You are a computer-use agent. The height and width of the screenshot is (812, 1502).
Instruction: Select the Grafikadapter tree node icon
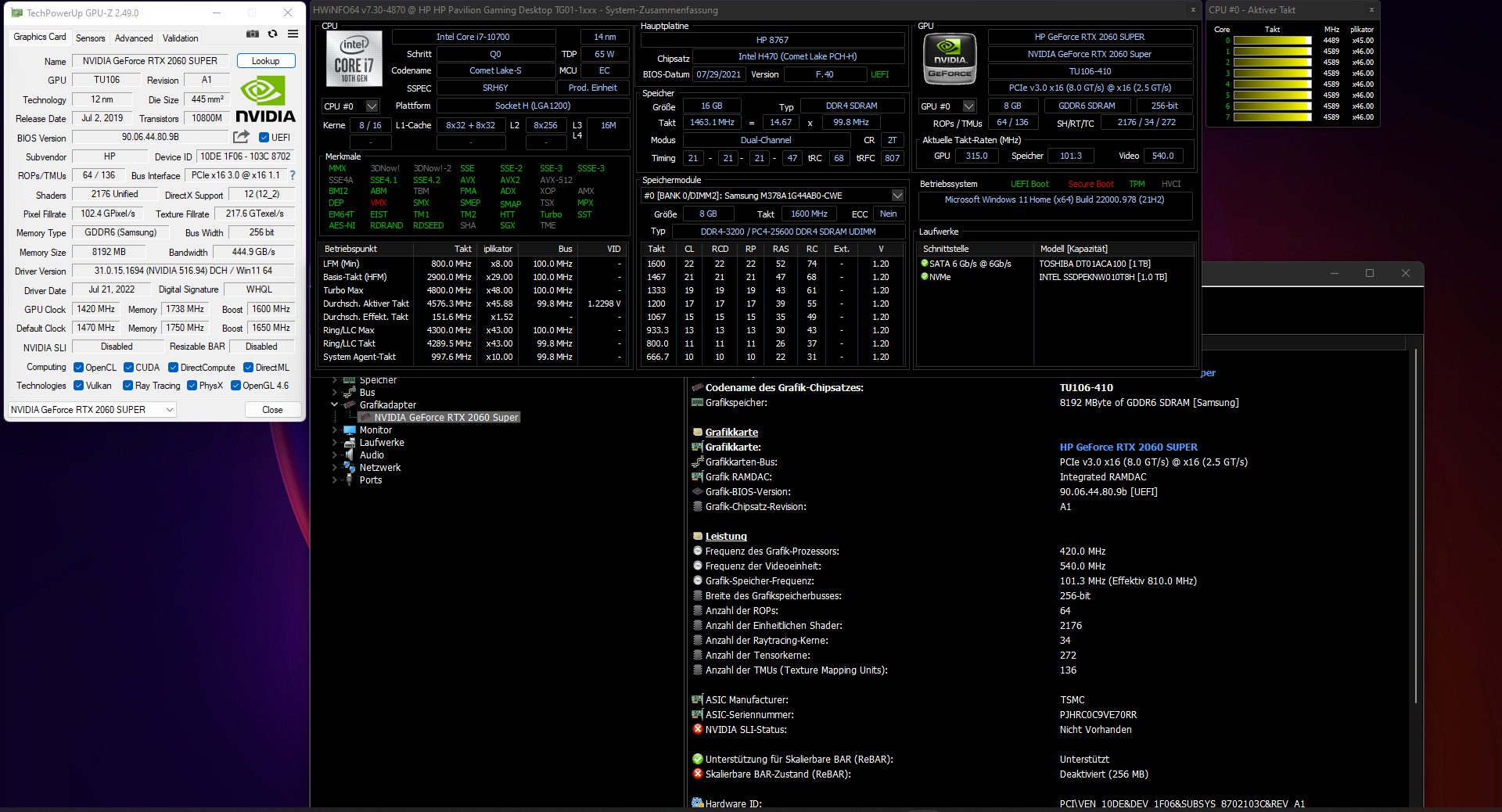coord(350,404)
